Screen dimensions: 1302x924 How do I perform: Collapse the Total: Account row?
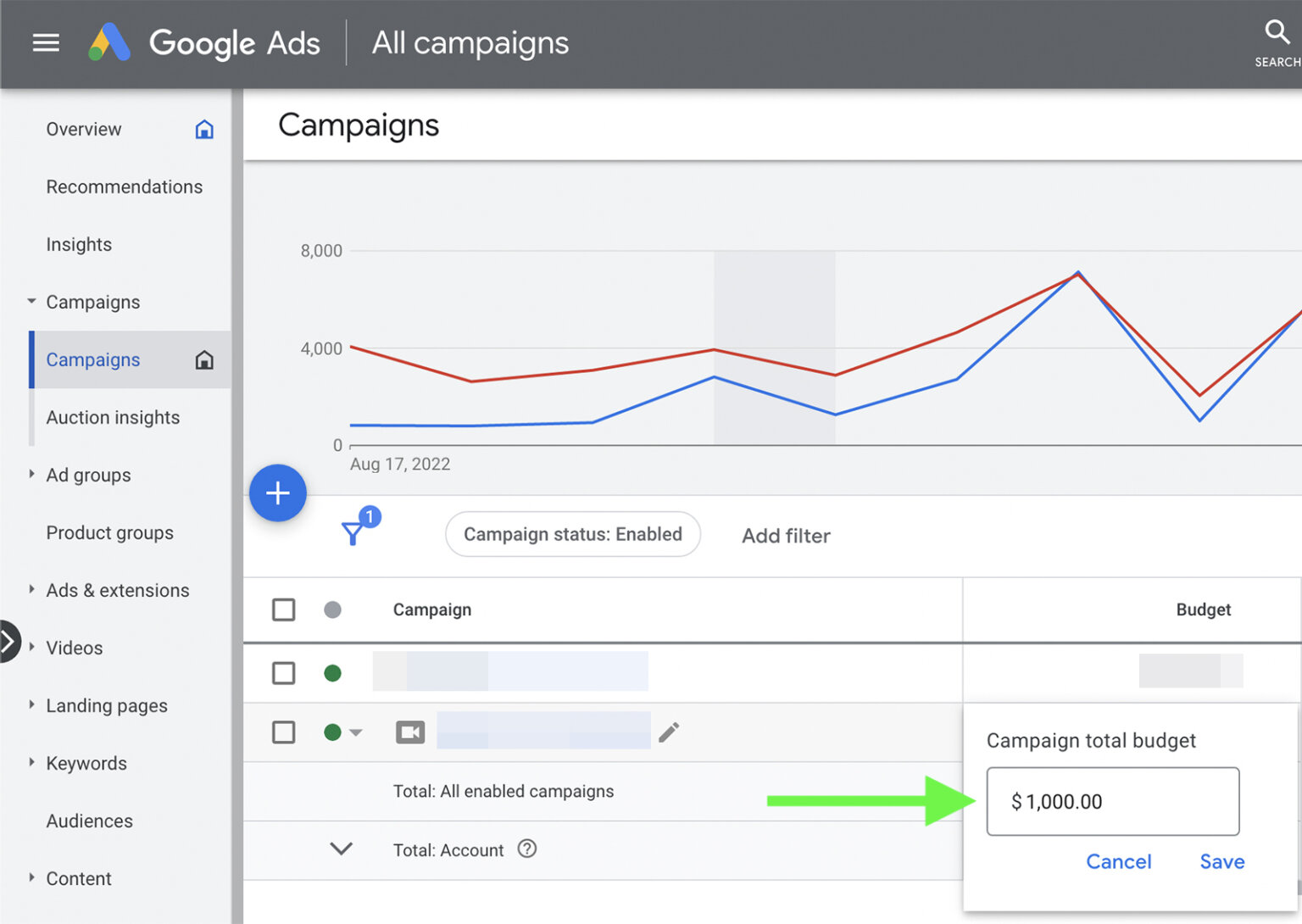pyautogui.click(x=342, y=849)
